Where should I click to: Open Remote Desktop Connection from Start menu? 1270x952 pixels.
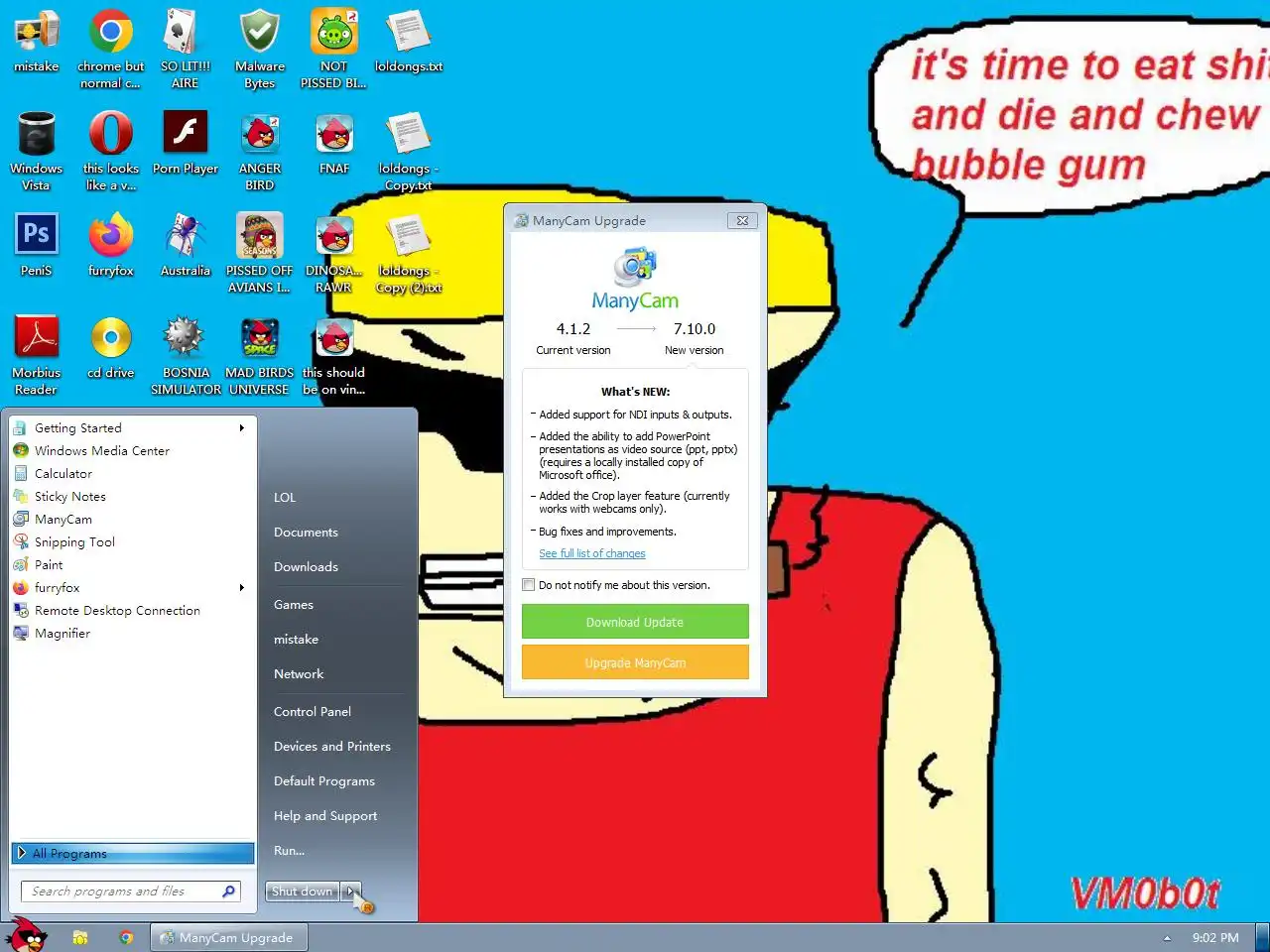click(133, 610)
